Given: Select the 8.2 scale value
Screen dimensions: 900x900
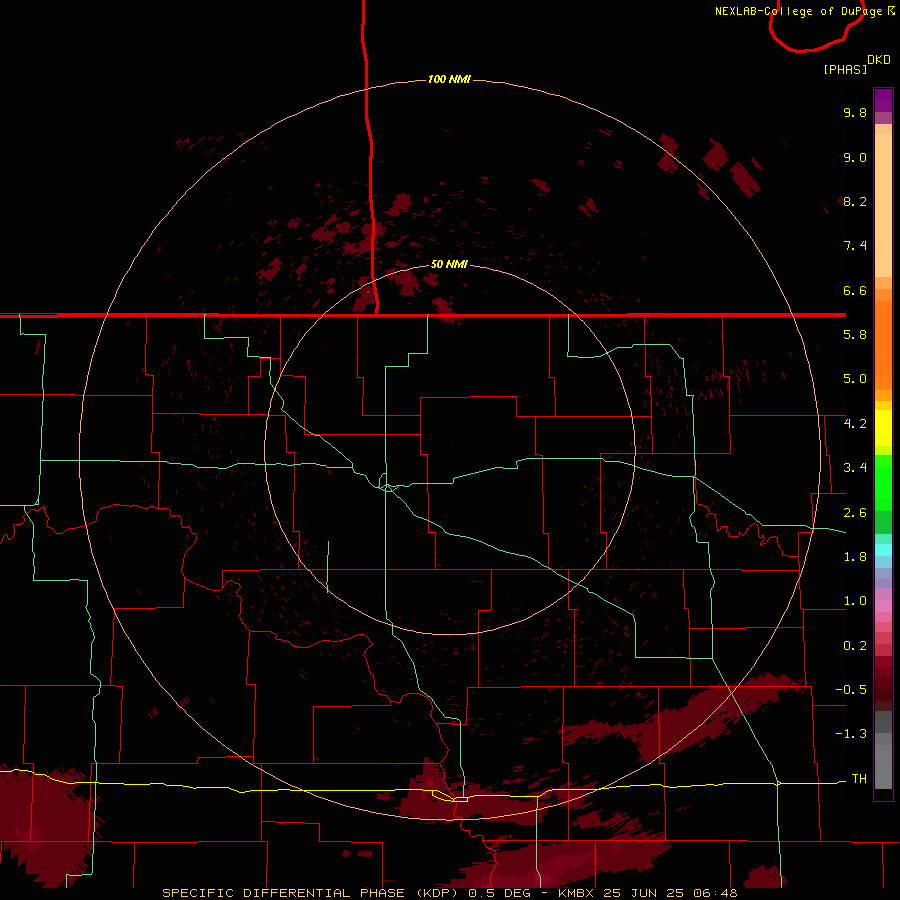Looking at the screenshot, I should pos(855,201).
